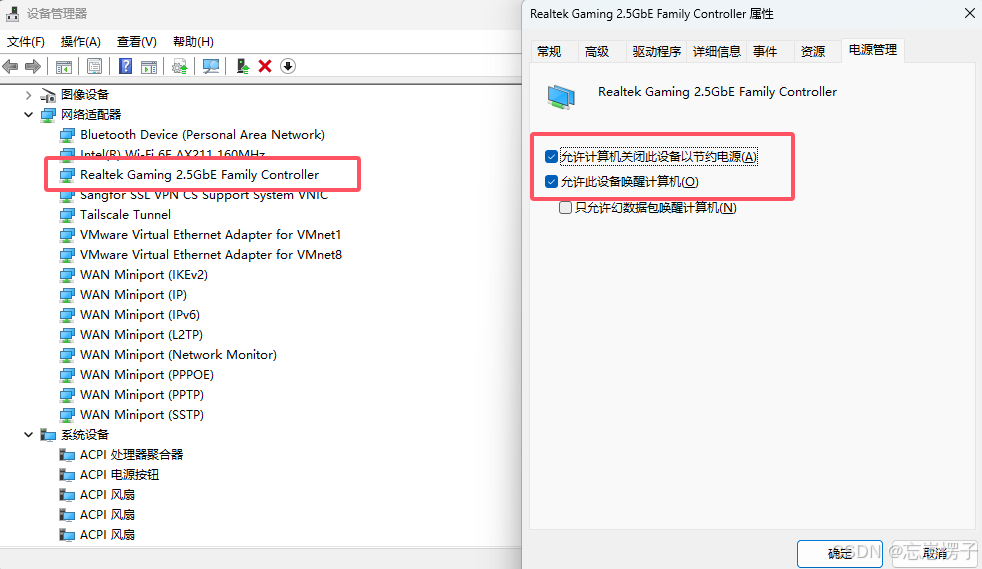982x569 pixels.
Task: Click the adapter icon of VMnet1 adapter row
Action: tap(67, 235)
